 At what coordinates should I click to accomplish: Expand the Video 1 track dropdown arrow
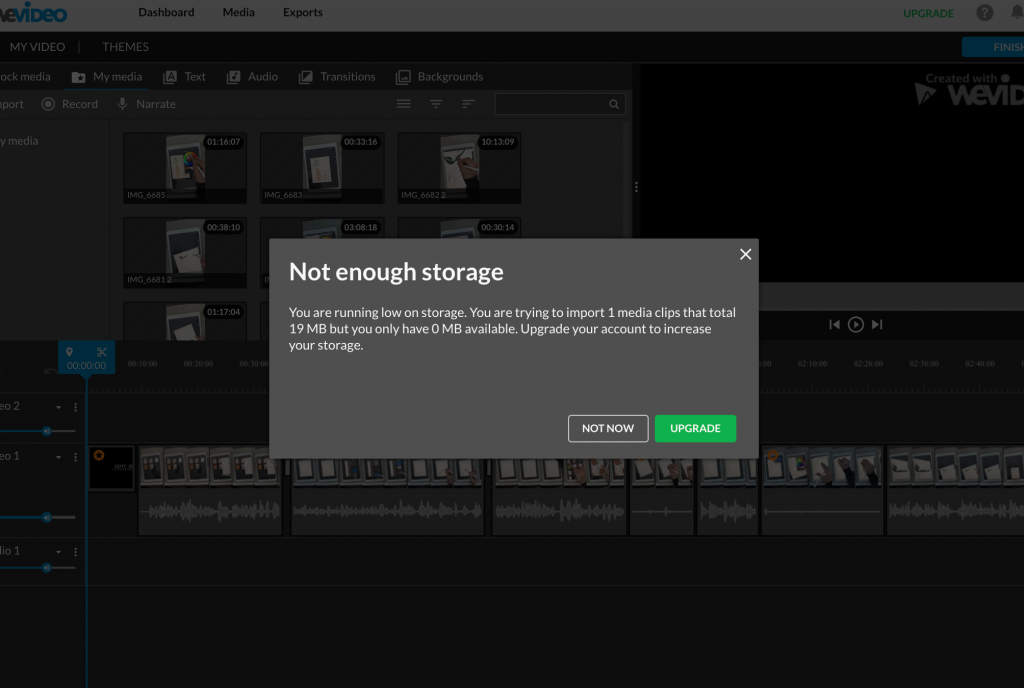[58, 457]
